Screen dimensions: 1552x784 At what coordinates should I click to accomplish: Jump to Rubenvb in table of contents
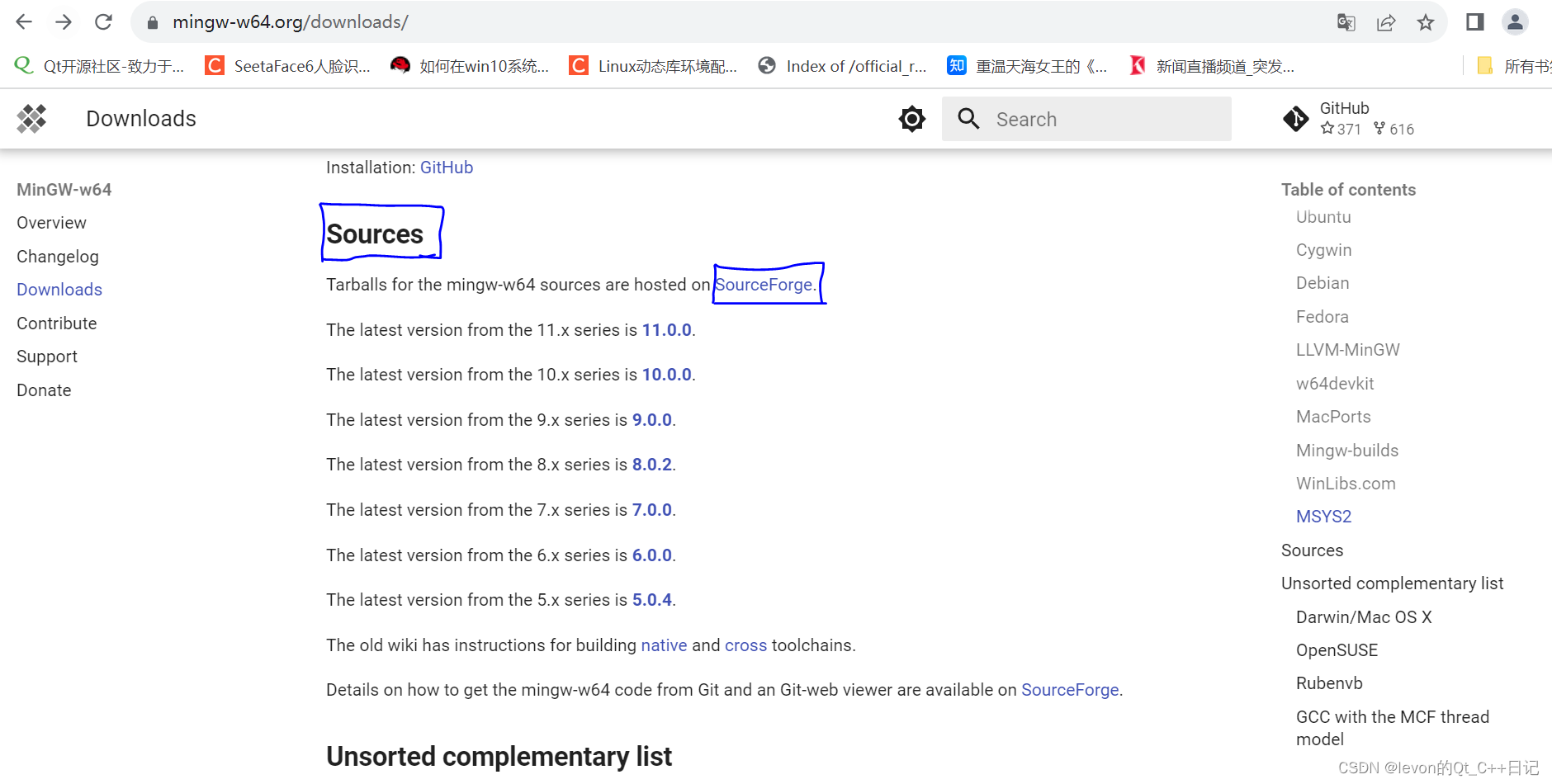tap(1329, 683)
